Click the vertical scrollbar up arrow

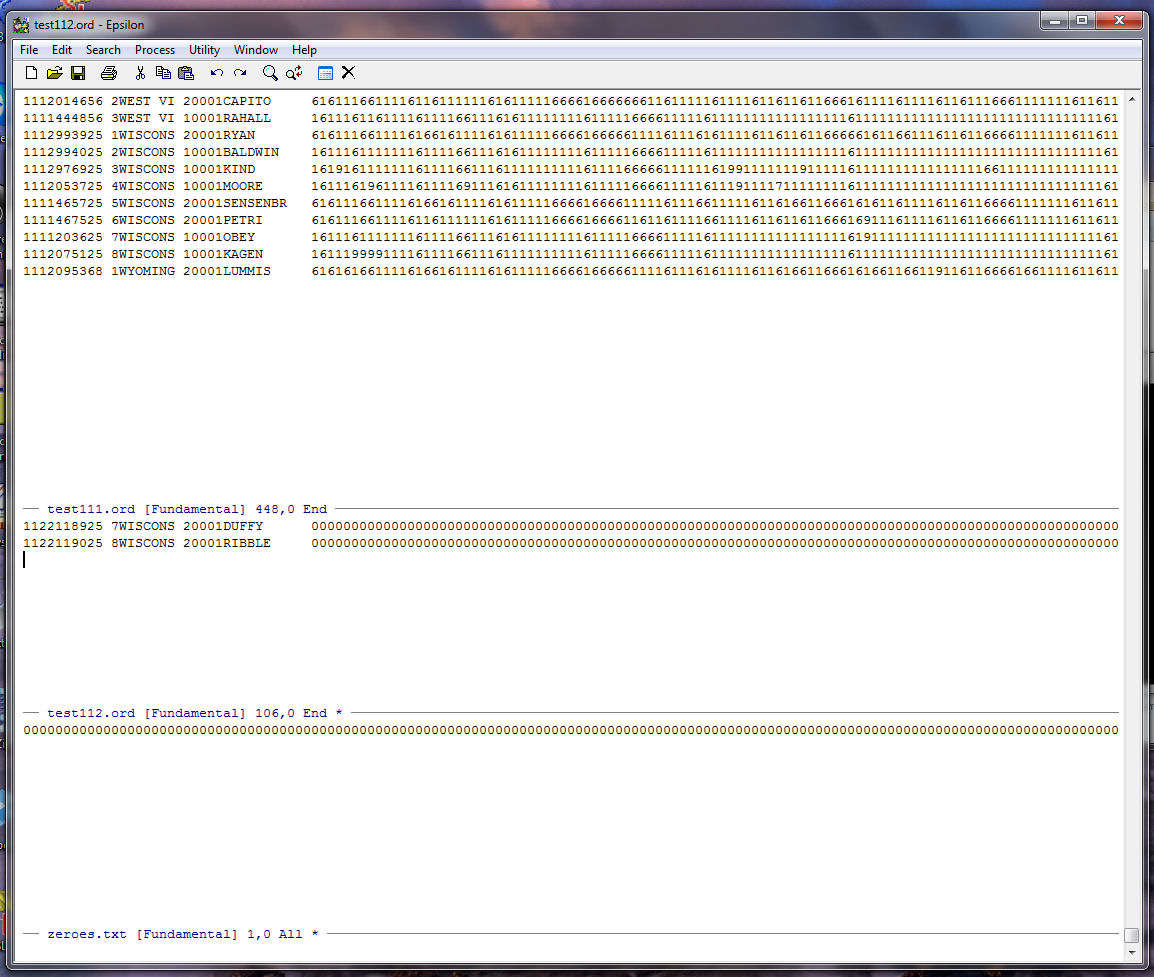tap(1131, 100)
